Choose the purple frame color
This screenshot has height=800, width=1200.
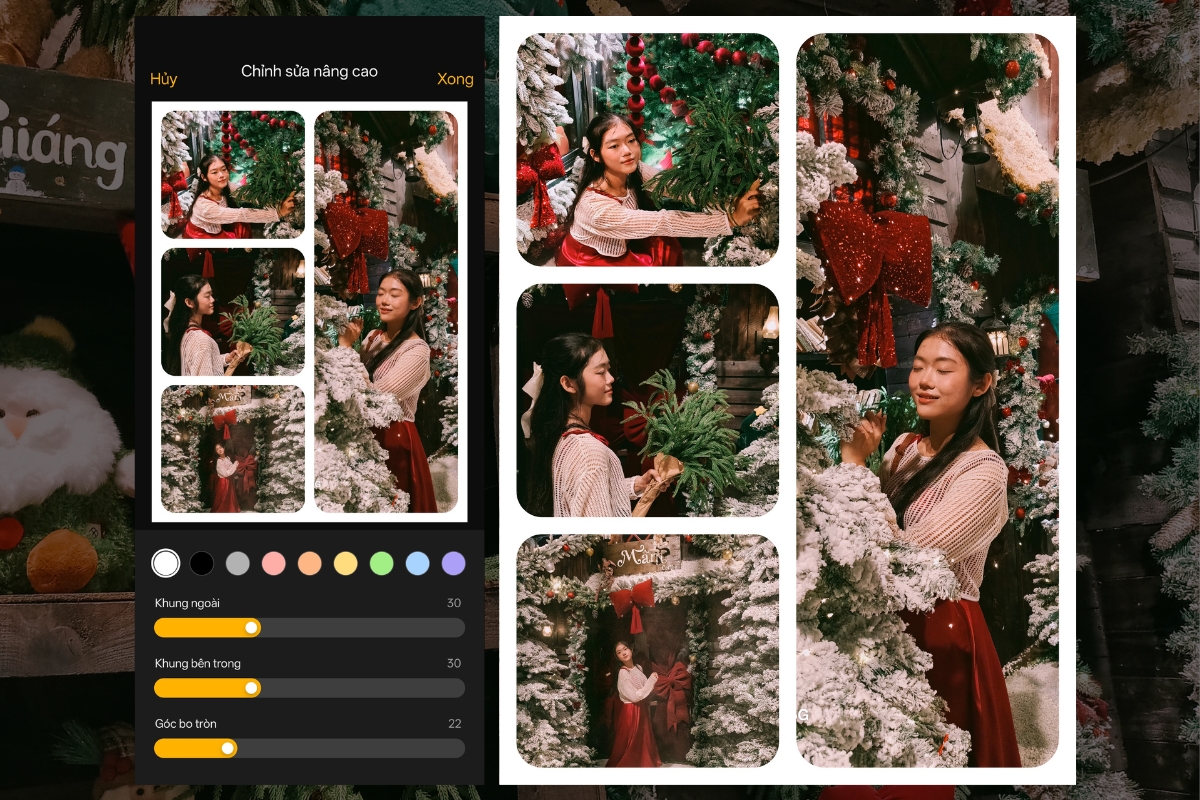click(454, 563)
